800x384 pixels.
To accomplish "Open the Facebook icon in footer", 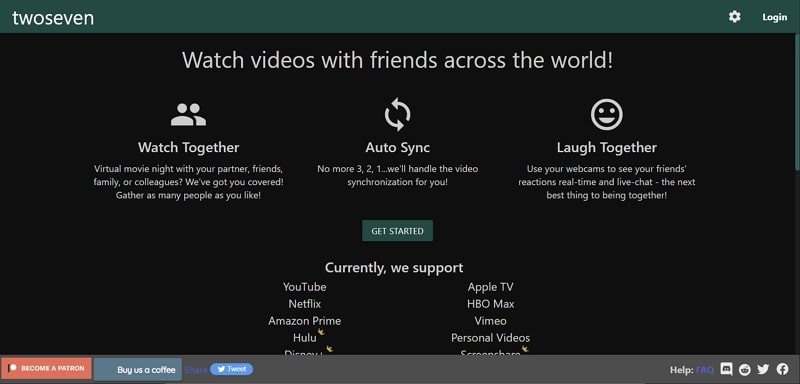I will [x=783, y=369].
